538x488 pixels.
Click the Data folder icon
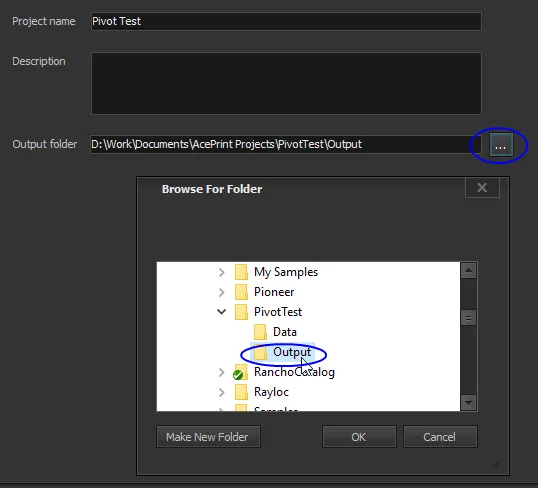[260, 332]
